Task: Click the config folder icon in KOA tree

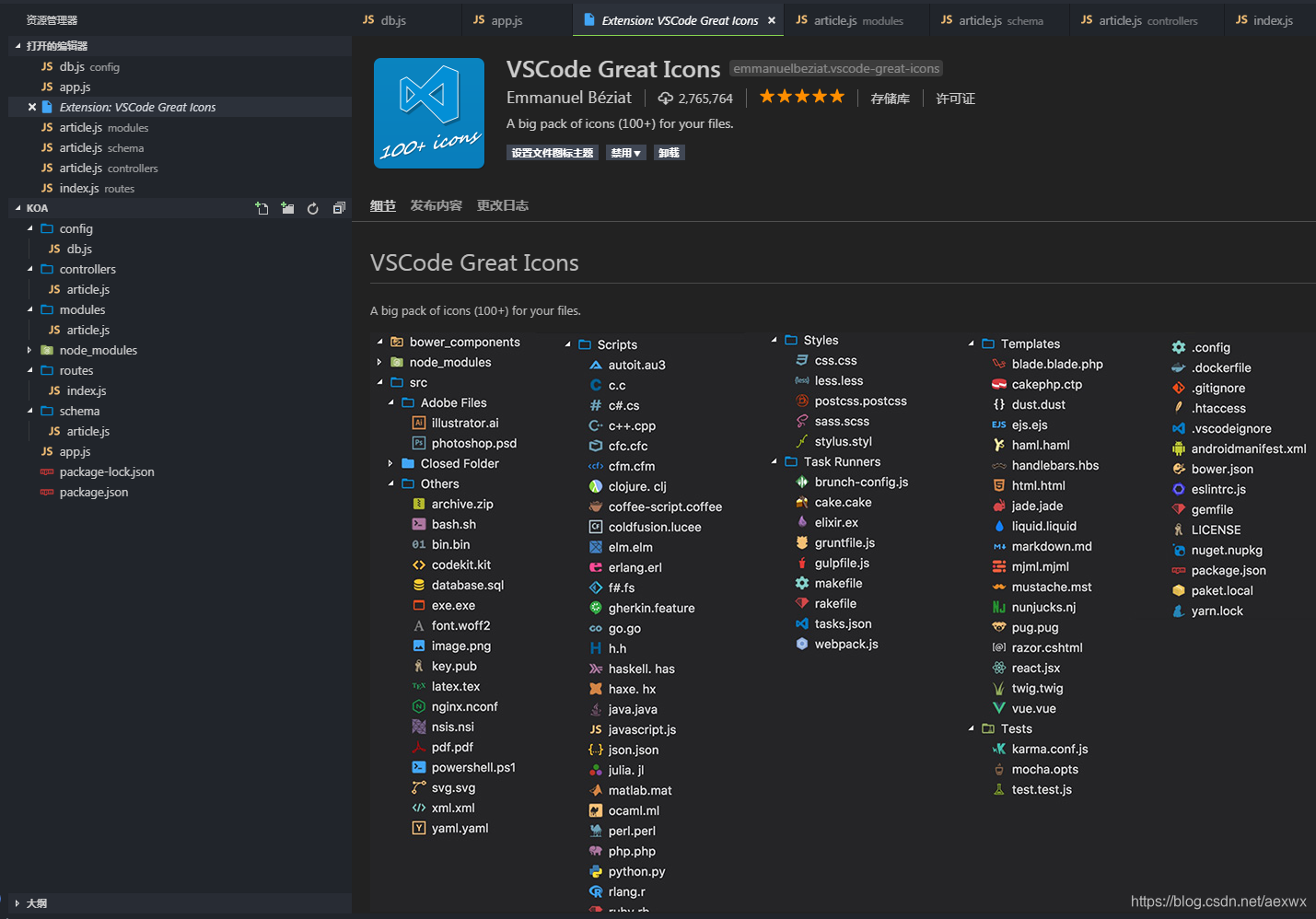Action: point(47,228)
